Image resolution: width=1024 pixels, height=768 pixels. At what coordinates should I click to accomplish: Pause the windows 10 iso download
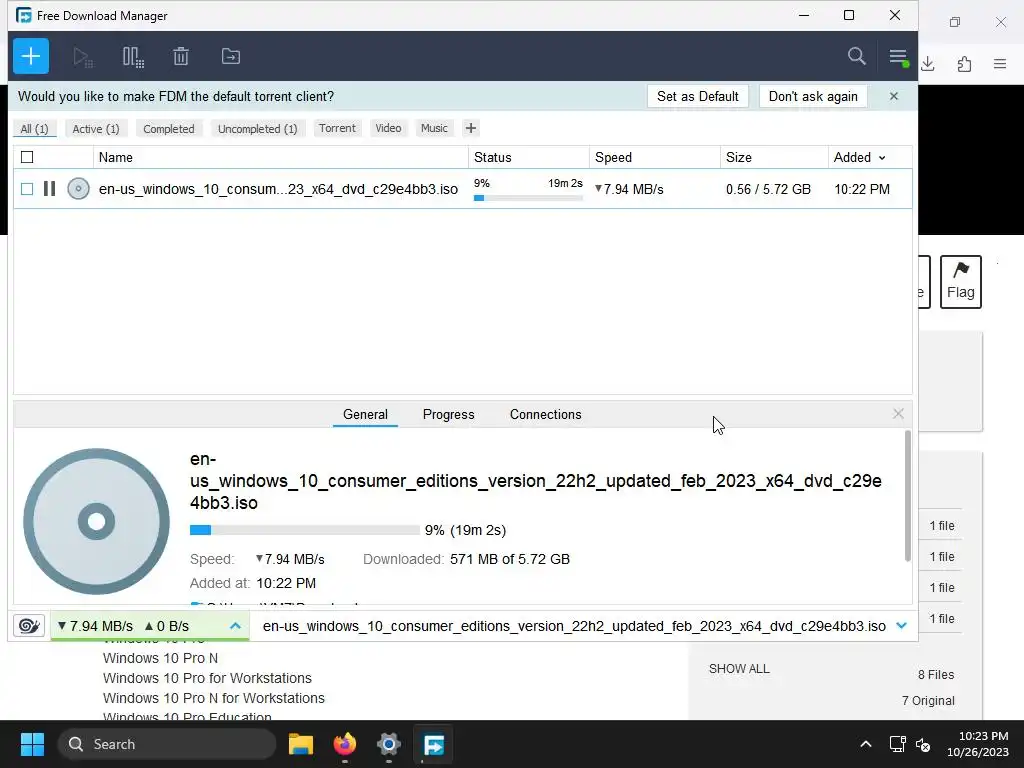49,189
